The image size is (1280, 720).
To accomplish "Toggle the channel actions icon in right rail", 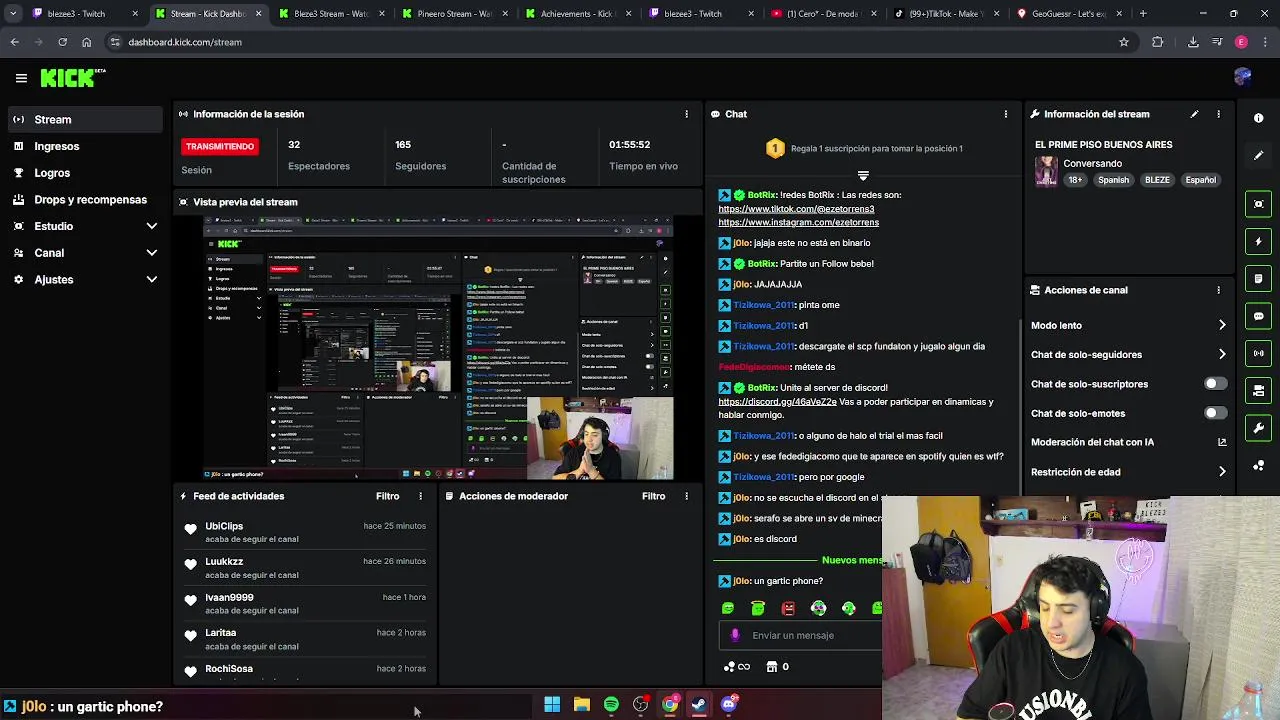I will coord(1259,391).
